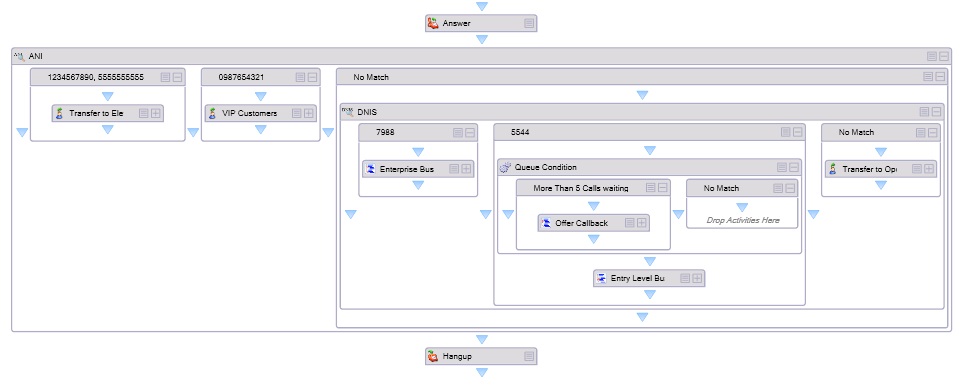The image size is (963, 390).
Task: Click the Entry Level Bu activity icon
Action: [x=601, y=278]
